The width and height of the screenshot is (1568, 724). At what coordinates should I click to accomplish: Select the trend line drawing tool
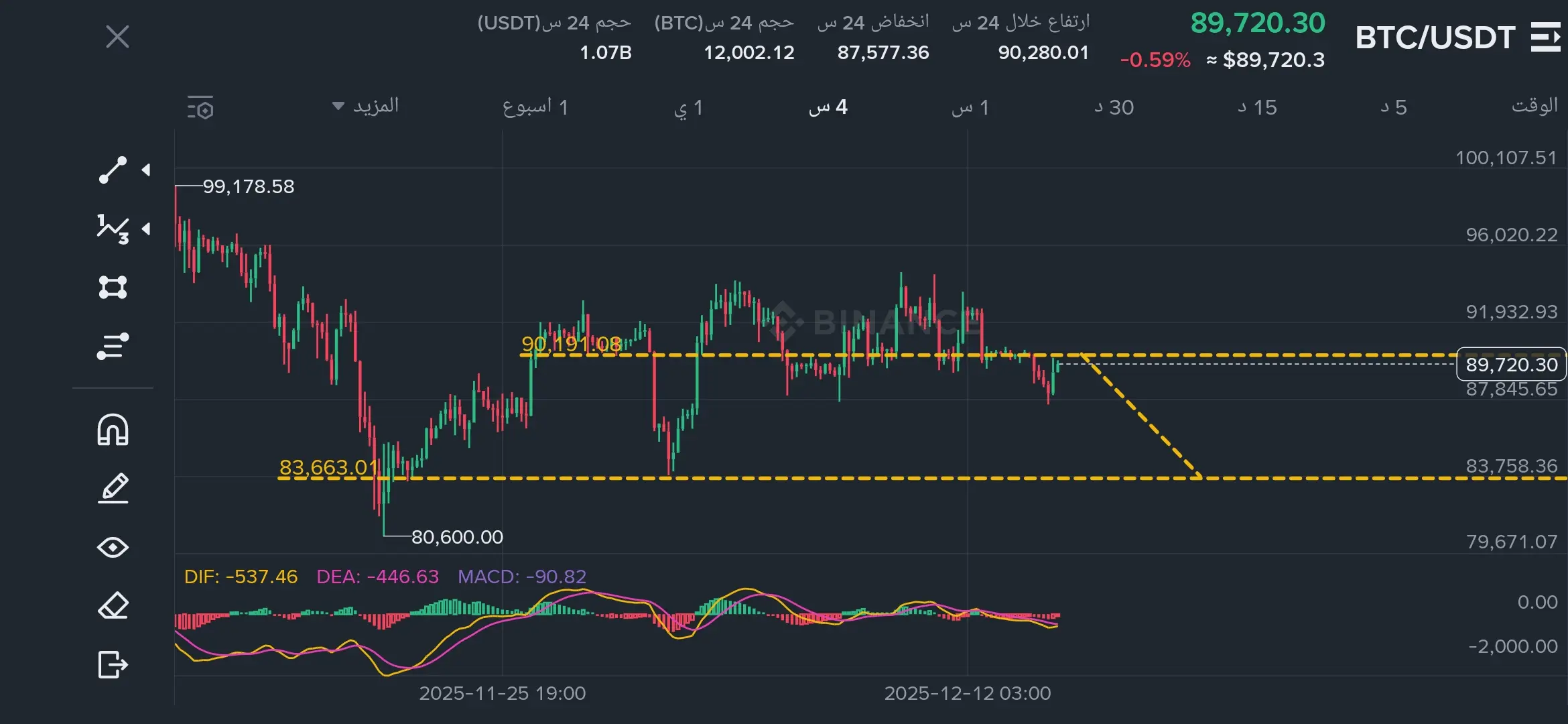[113, 170]
